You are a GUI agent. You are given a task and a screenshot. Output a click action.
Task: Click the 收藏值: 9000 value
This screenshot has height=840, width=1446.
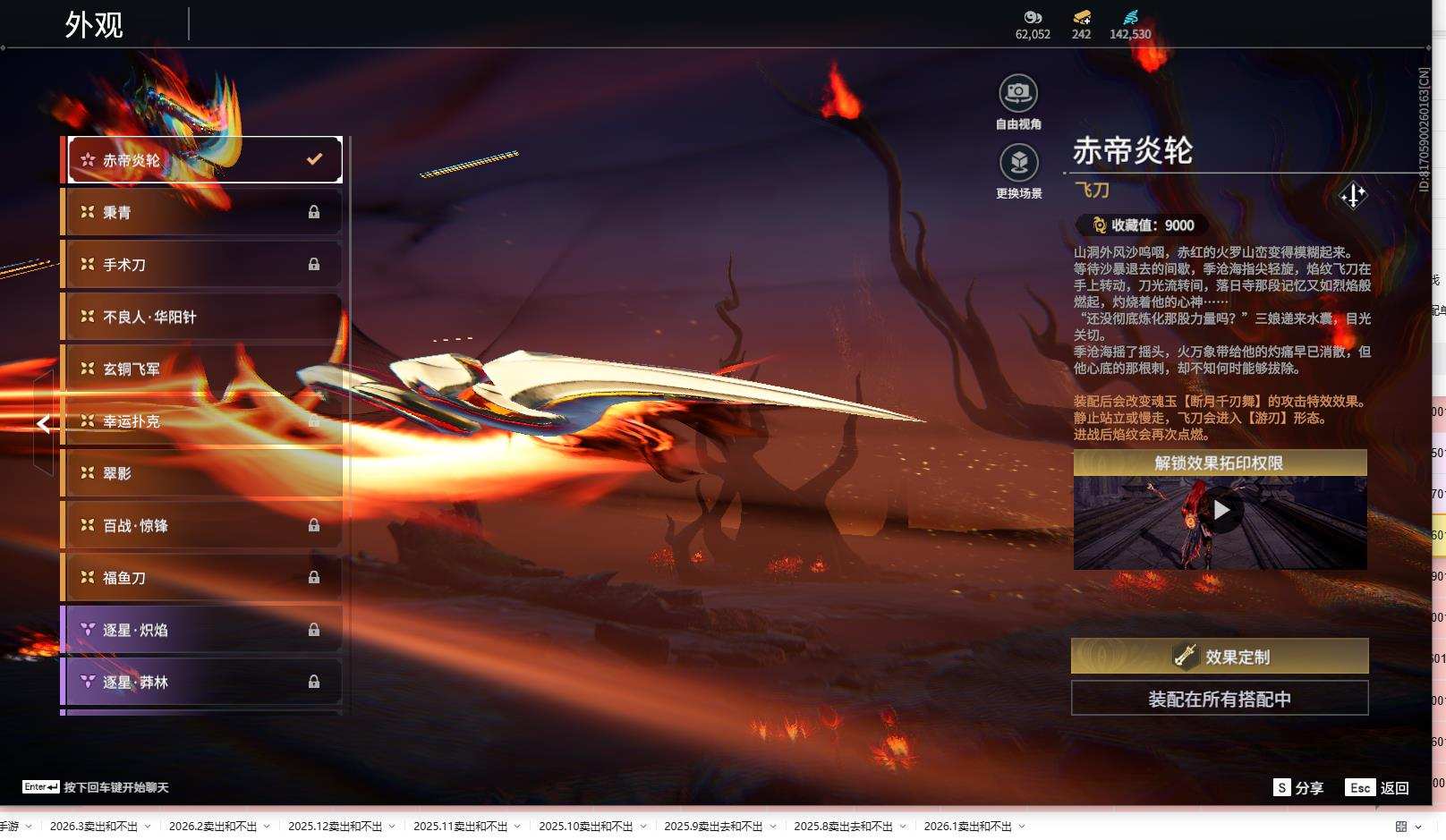[x=1153, y=225]
